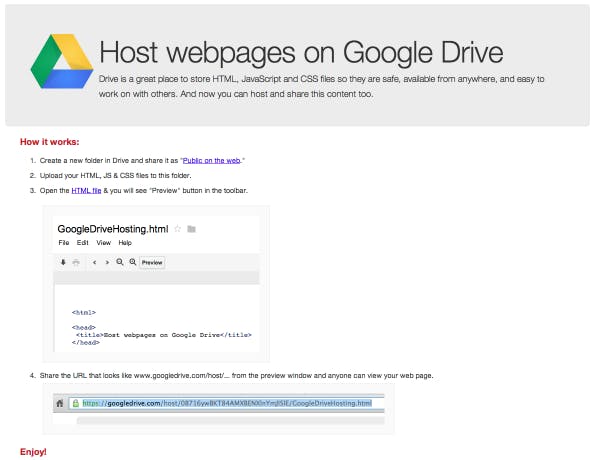Click the Preview button in the toolbar
The image size is (595, 460).
click(x=152, y=262)
